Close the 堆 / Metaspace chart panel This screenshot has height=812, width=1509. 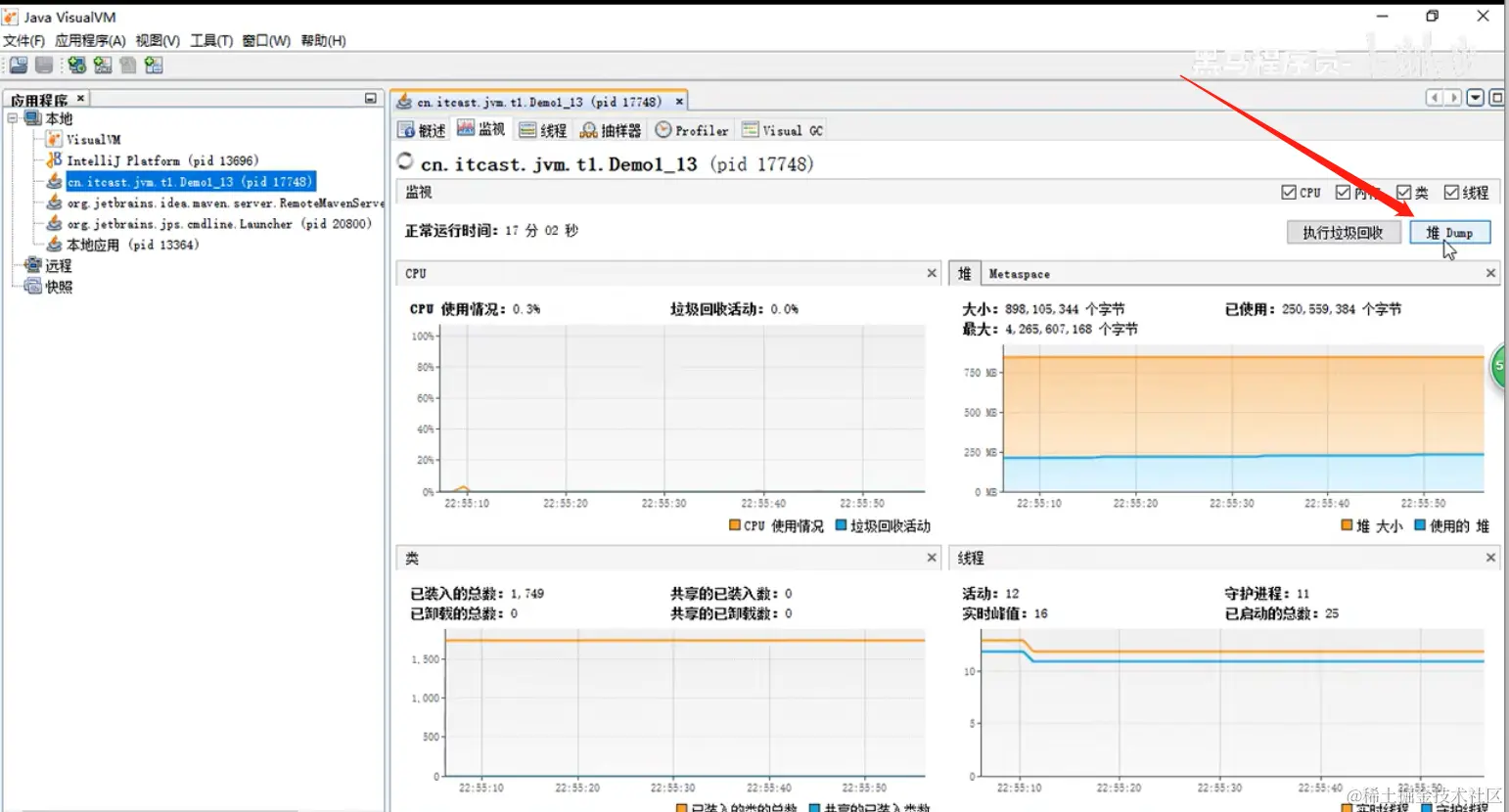(1490, 273)
